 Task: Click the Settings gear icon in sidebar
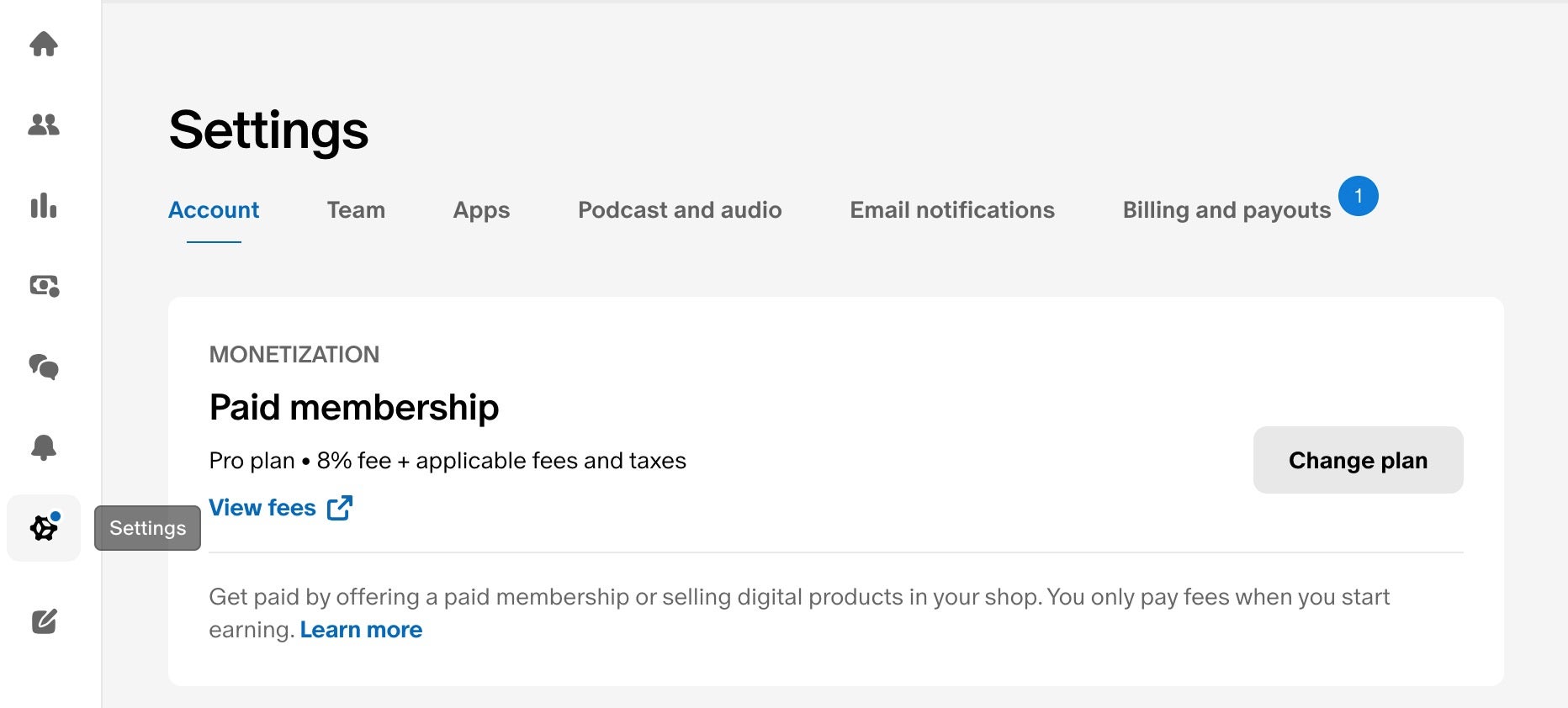tap(44, 528)
